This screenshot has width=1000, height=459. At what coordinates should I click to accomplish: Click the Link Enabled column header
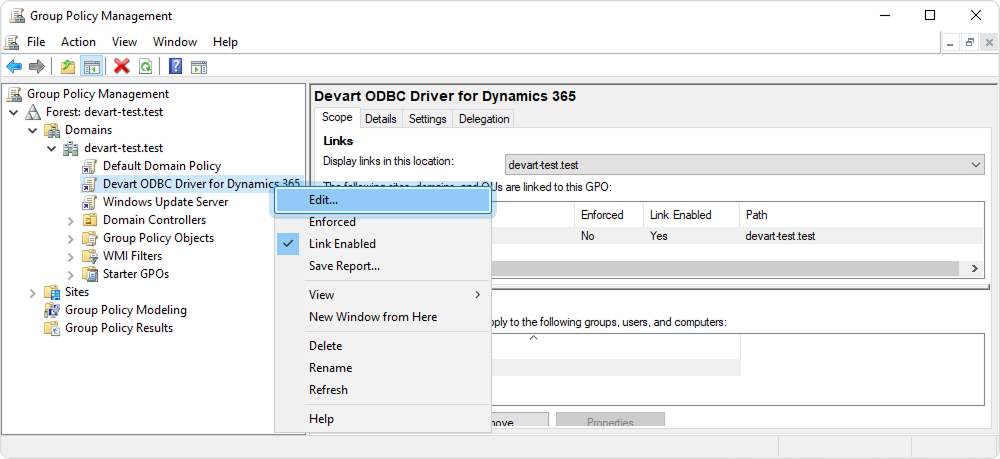691,215
